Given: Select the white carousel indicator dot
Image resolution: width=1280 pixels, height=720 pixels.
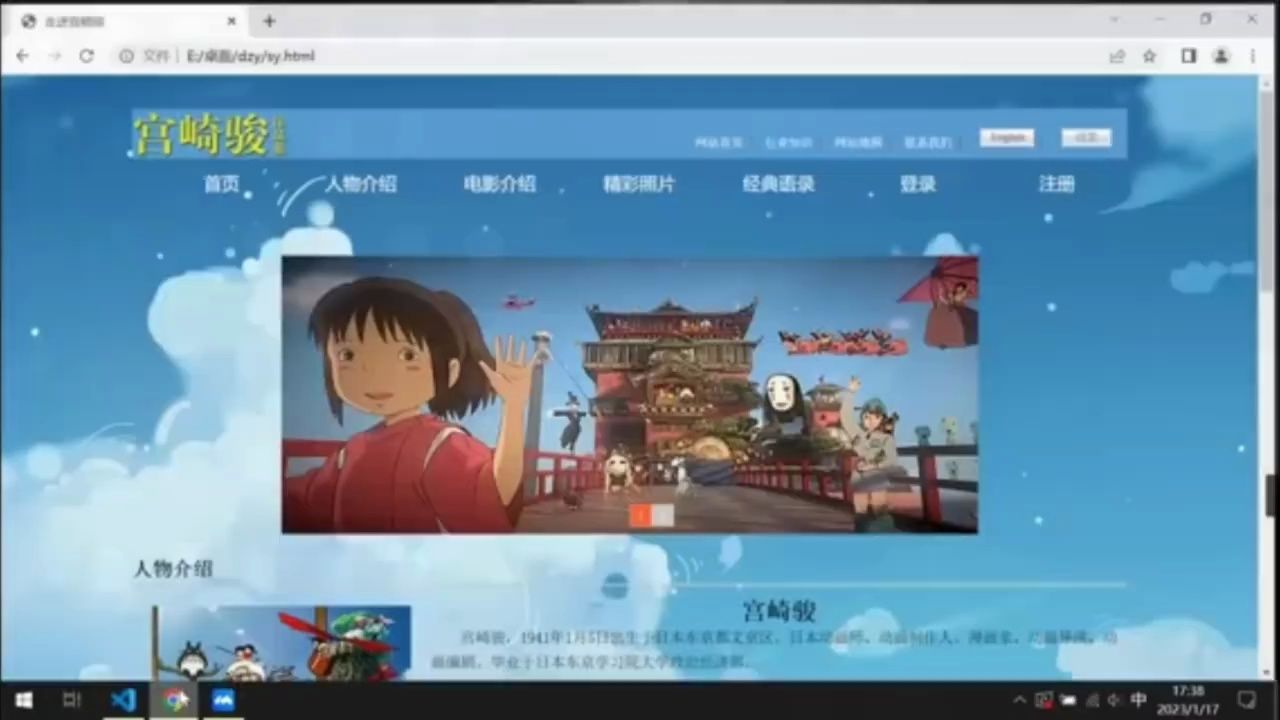Looking at the screenshot, I should [x=663, y=515].
